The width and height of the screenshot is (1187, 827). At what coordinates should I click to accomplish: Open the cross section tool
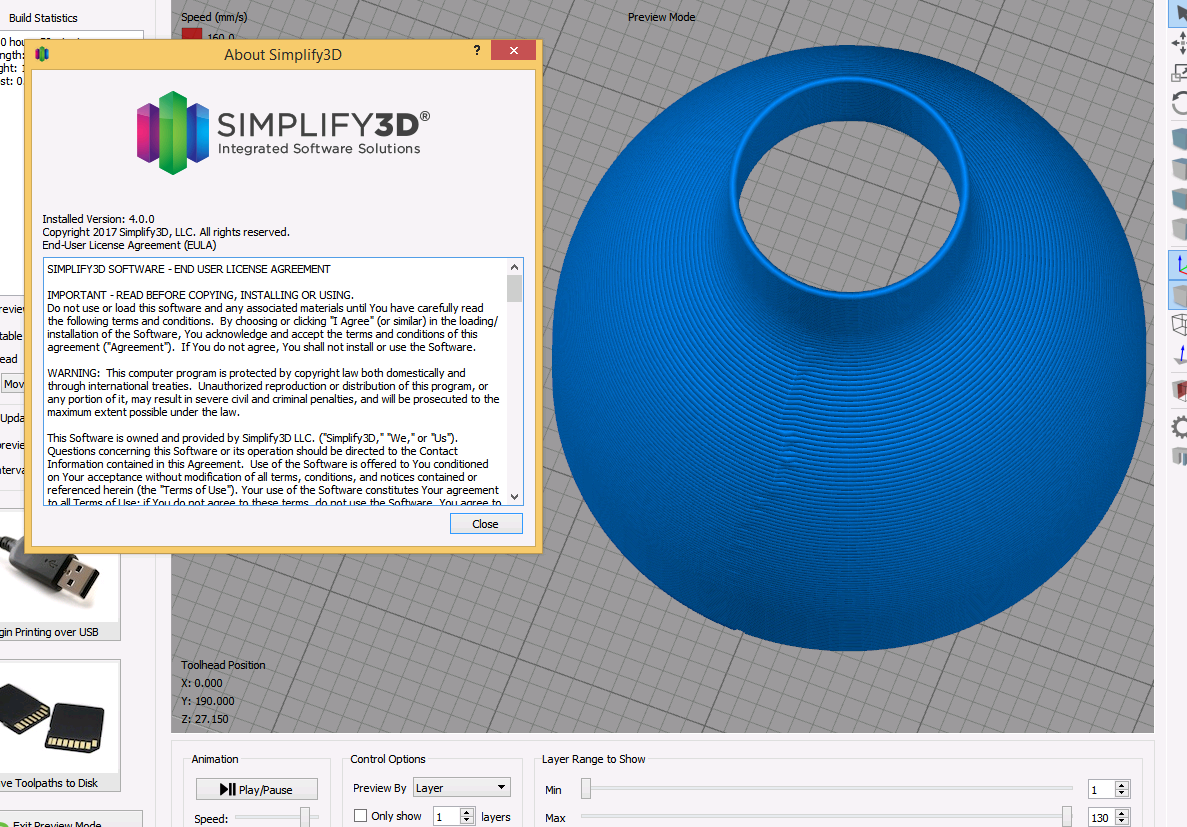(1179, 390)
